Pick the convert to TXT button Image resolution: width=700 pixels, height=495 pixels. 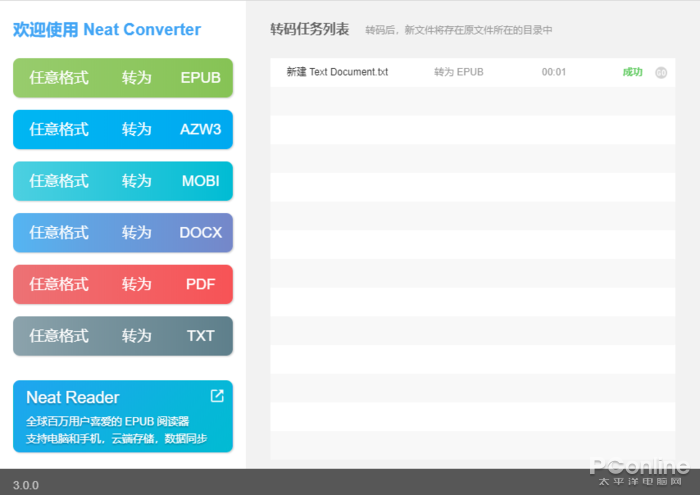coord(123,336)
